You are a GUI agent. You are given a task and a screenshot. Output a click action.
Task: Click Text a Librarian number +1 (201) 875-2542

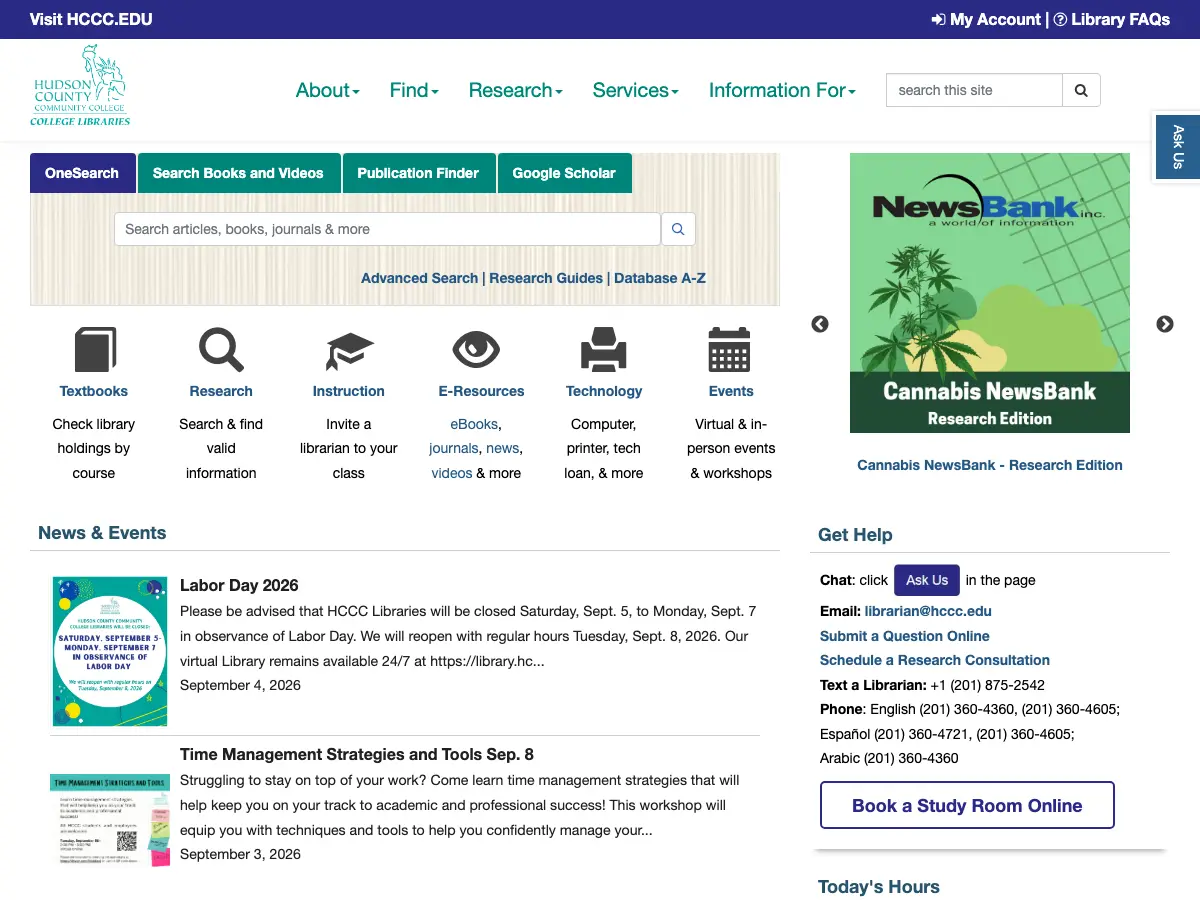[x=988, y=685]
